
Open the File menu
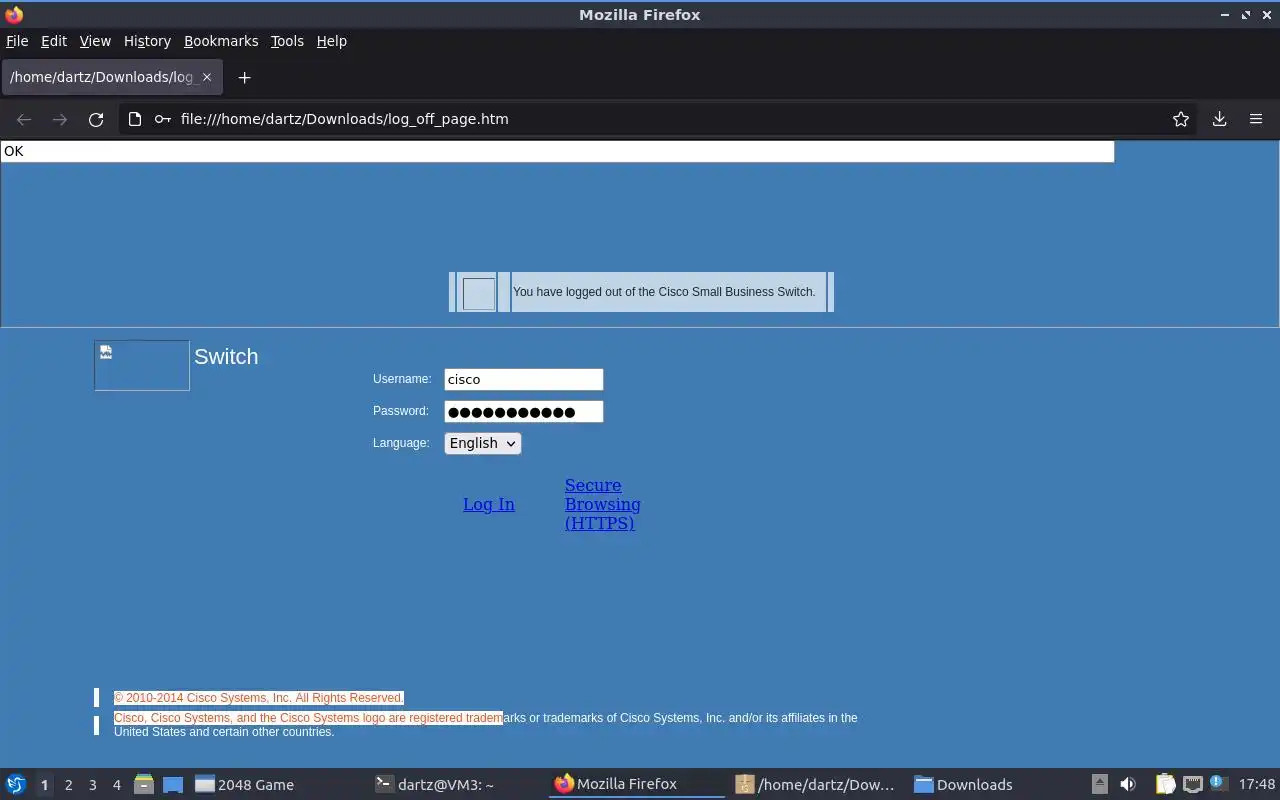tap(17, 41)
